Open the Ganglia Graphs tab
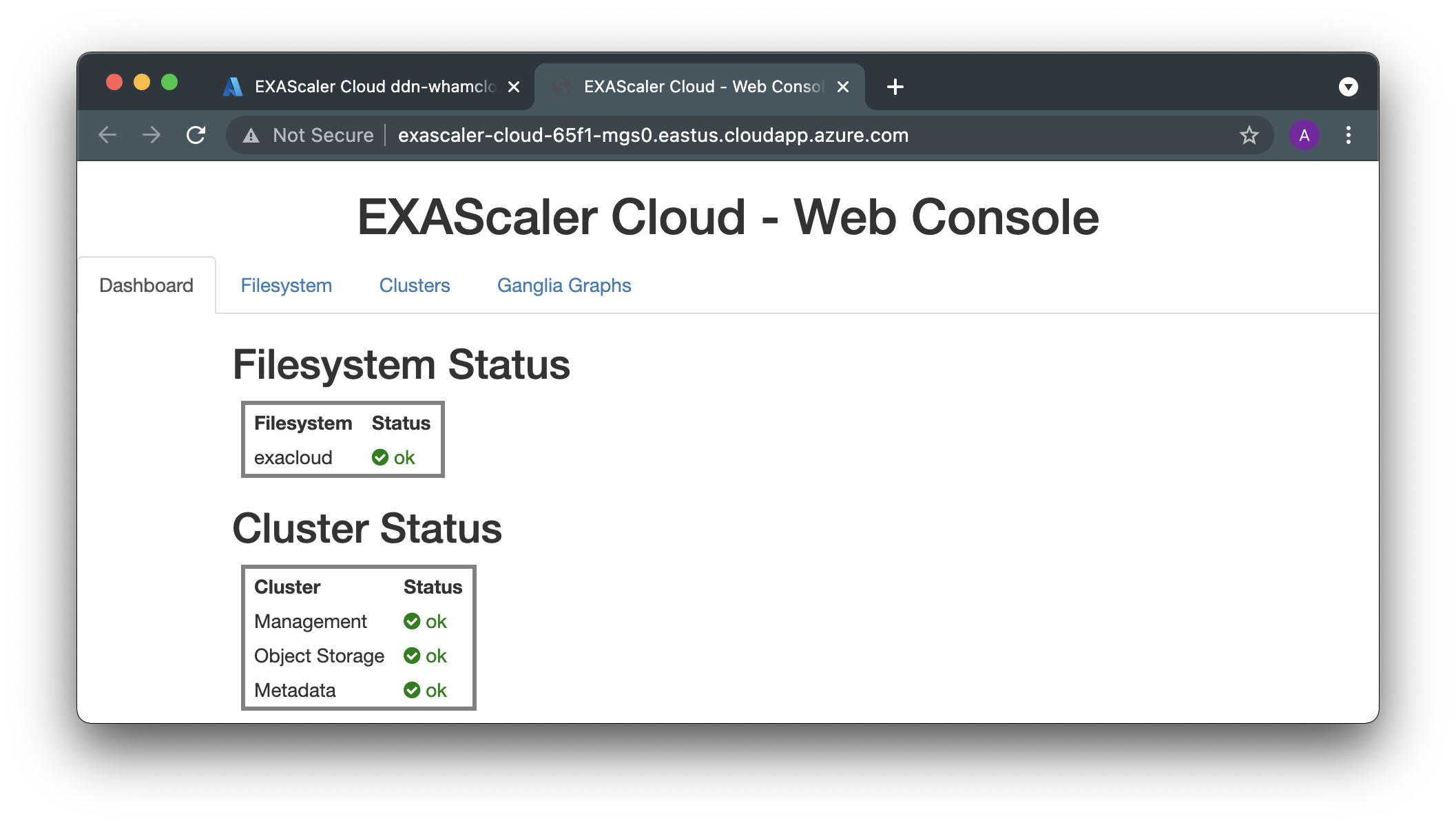This screenshot has height=825, width=1456. 563,285
